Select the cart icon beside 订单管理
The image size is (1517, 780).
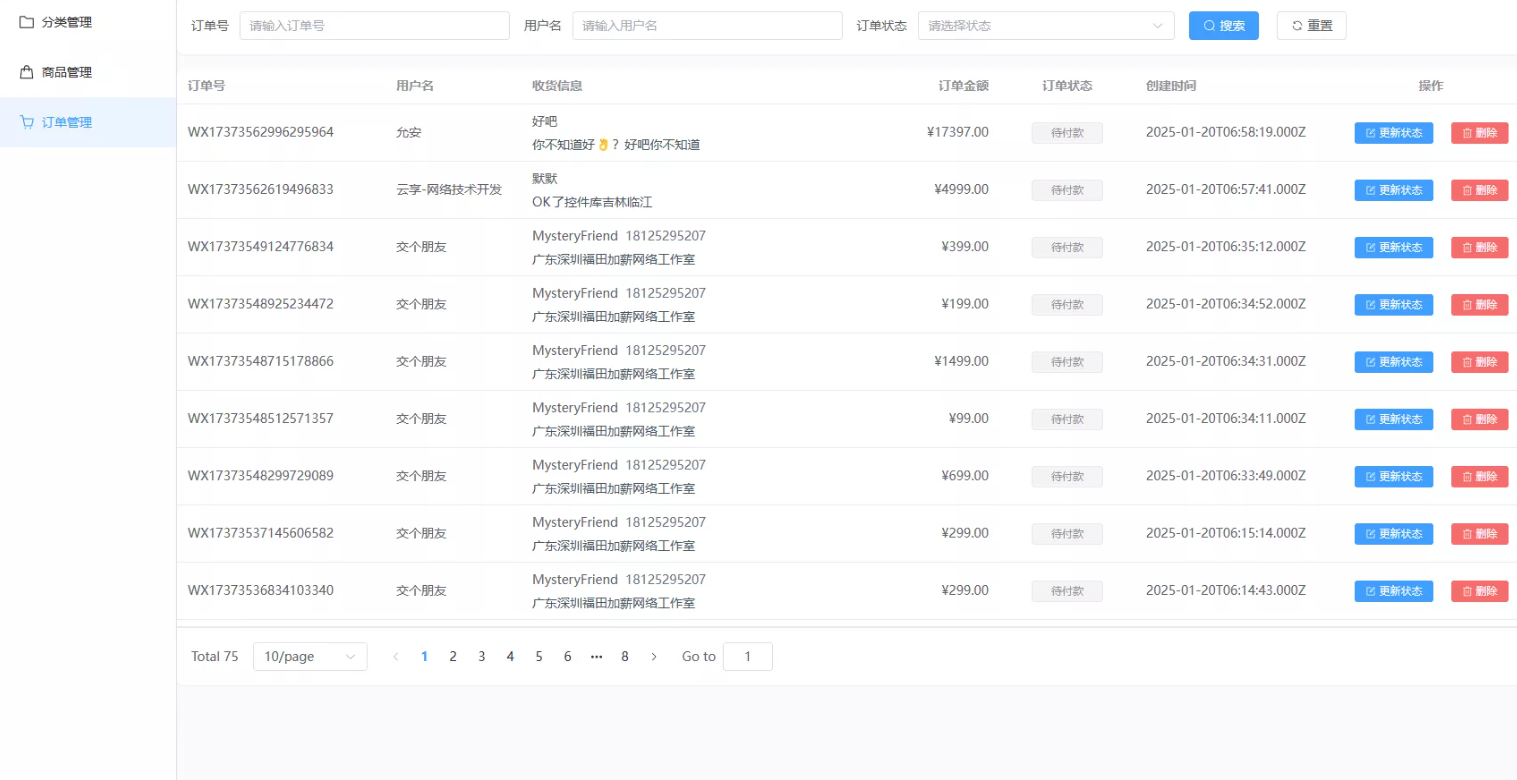pos(26,122)
